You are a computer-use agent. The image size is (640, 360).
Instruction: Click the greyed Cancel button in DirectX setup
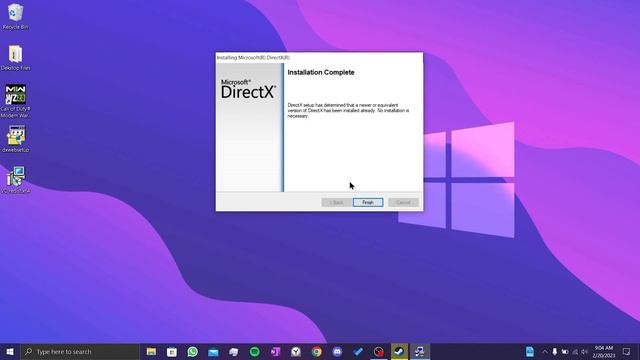pyautogui.click(x=403, y=202)
